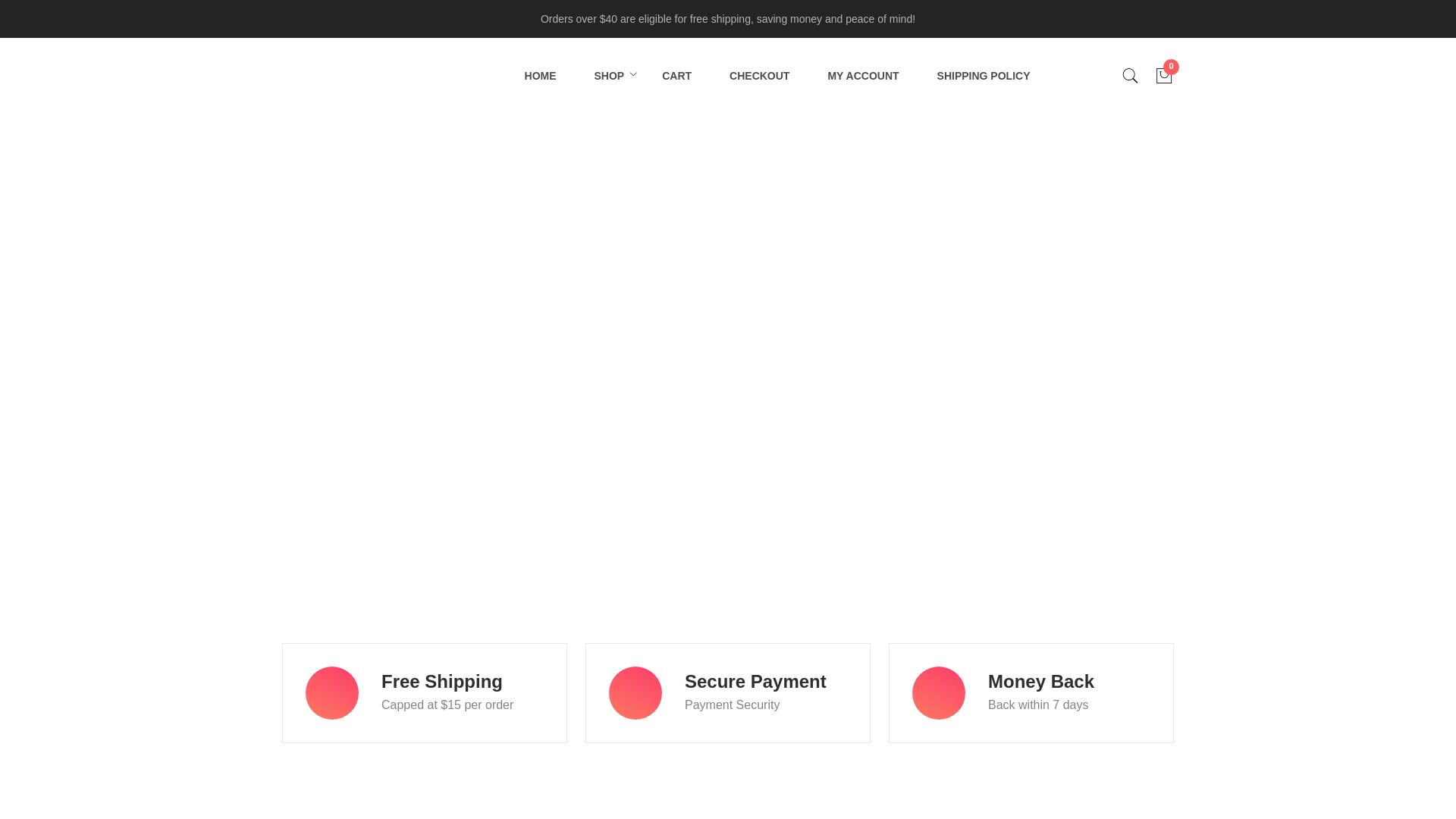Go to the Home menu item
Image resolution: width=1456 pixels, height=819 pixels.
(x=540, y=76)
